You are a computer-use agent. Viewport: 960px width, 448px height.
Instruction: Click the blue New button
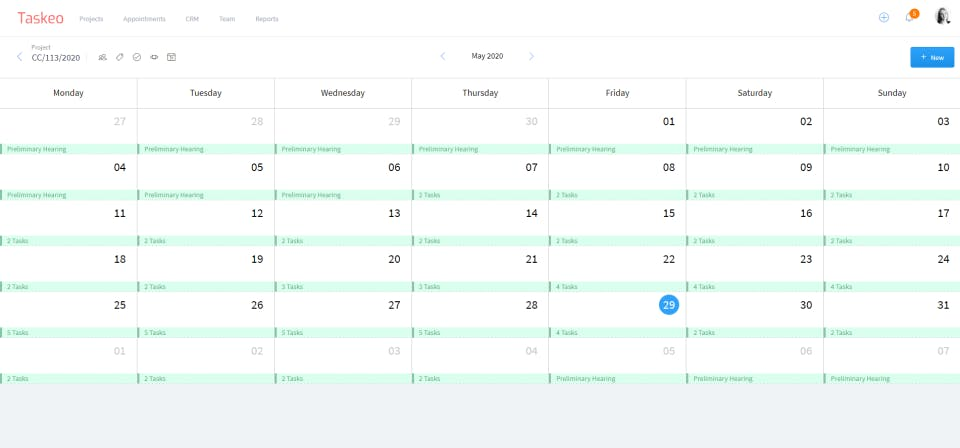coord(932,58)
